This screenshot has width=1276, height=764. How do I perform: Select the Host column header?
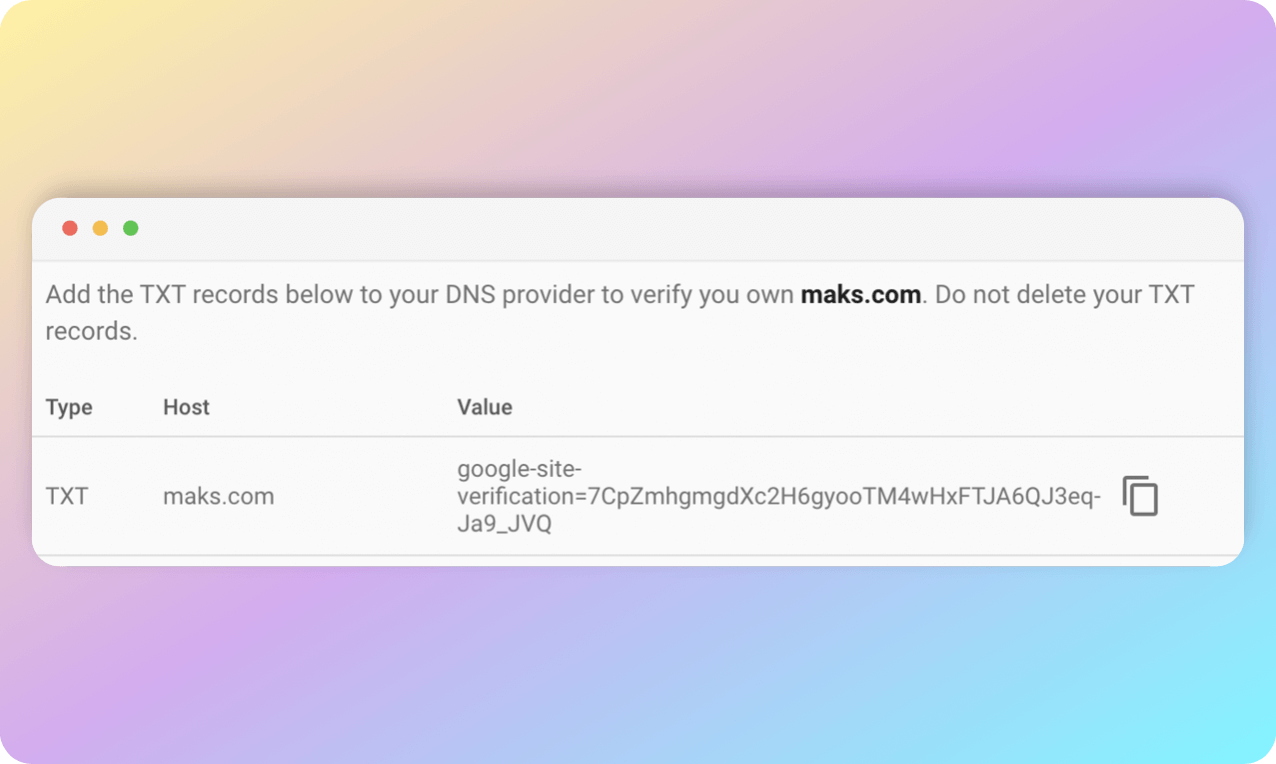point(186,407)
